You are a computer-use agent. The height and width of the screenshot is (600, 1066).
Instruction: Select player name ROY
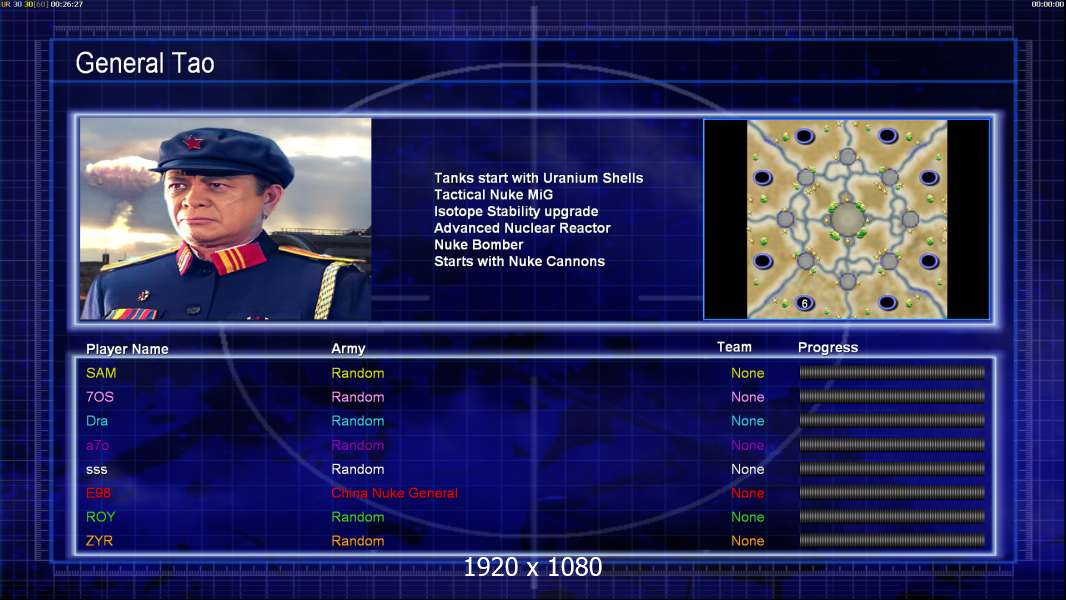(x=100, y=517)
